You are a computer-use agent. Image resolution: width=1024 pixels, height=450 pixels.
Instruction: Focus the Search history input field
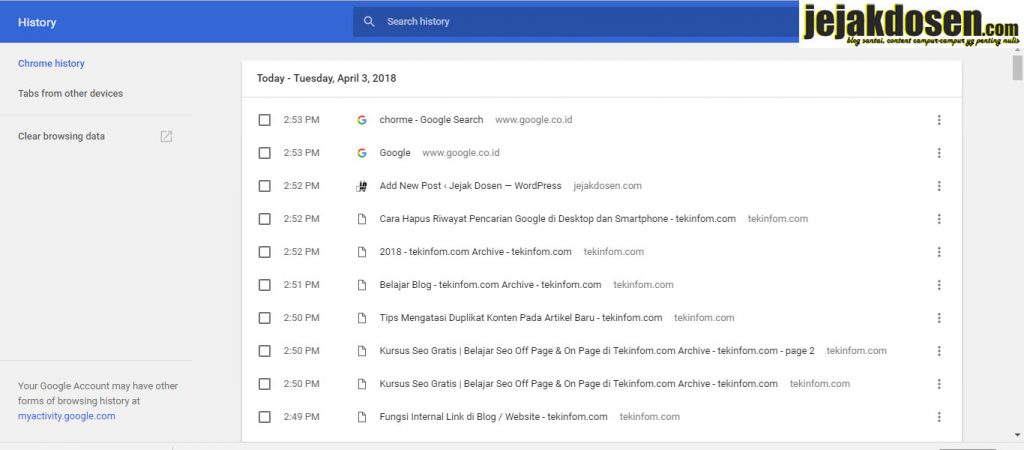click(x=575, y=22)
